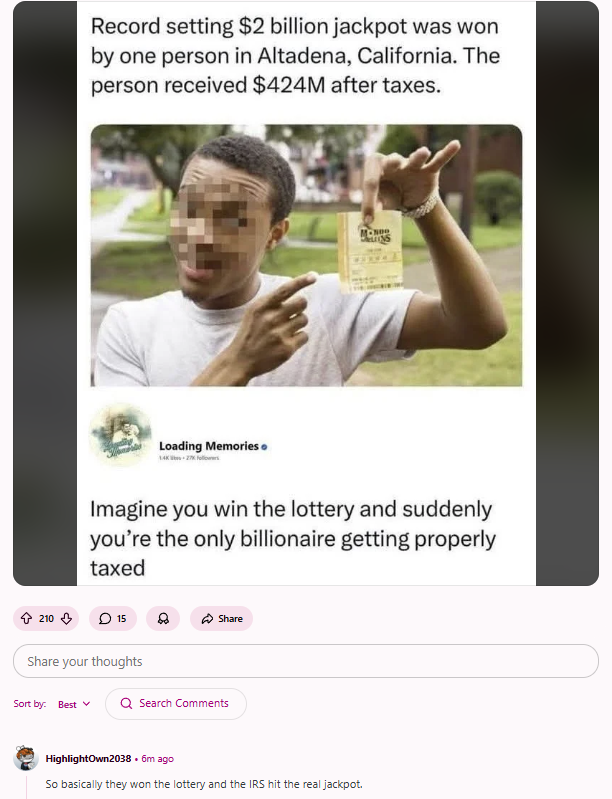The image size is (612, 799).
Task: Open the 15 comments bubble
Action: point(113,619)
